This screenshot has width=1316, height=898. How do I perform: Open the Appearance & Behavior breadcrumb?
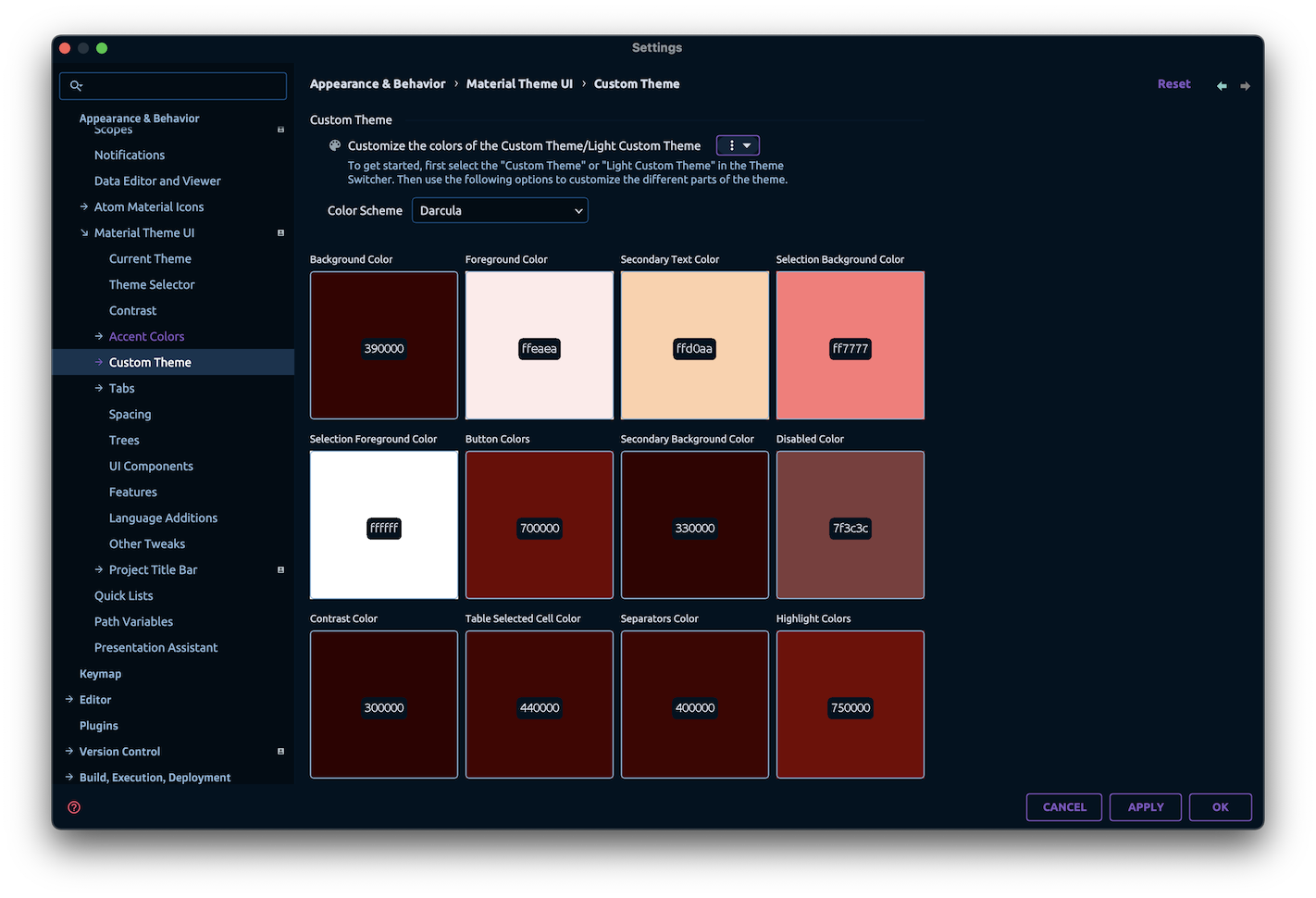pos(378,83)
